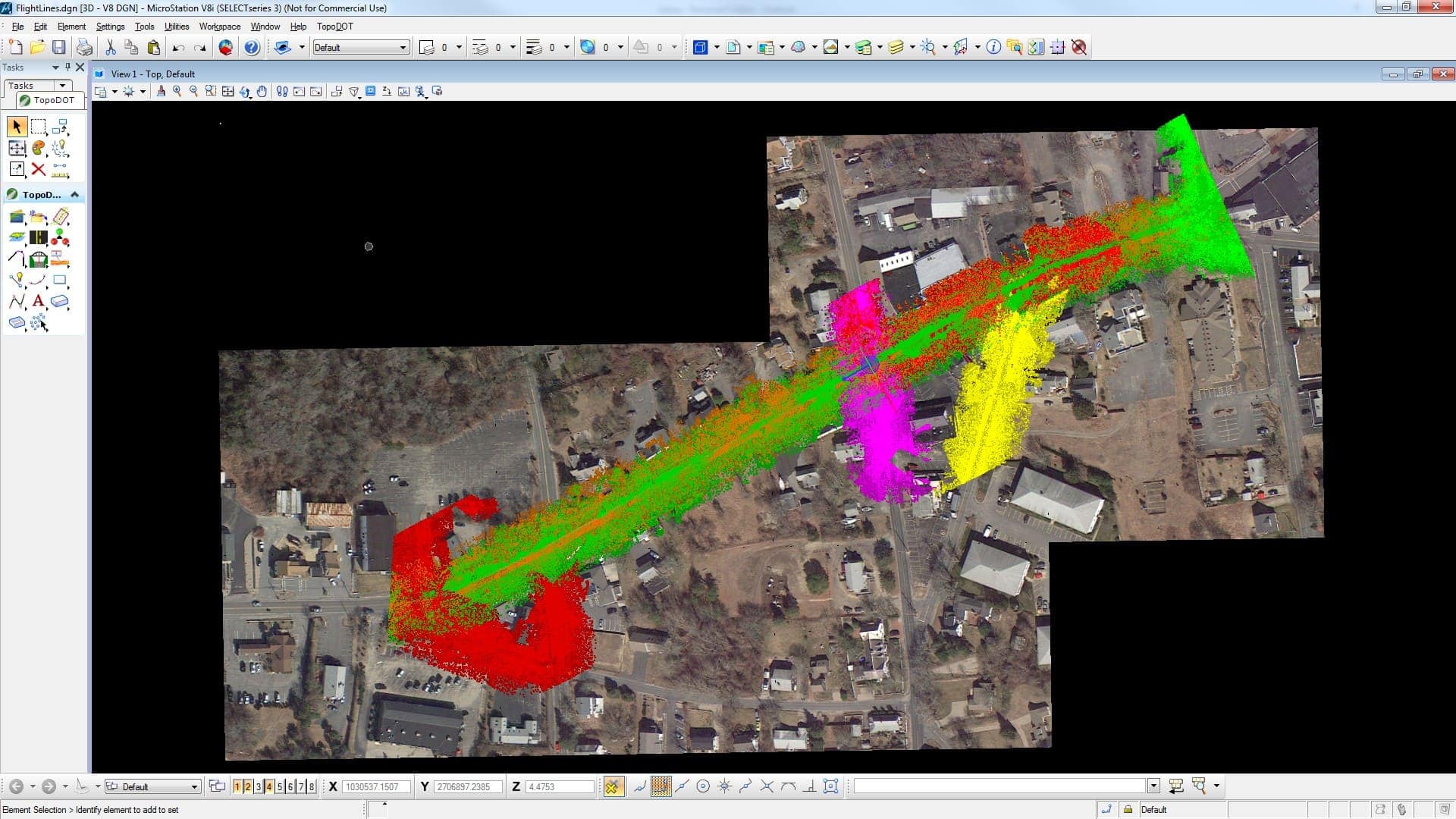Toggle view window number 3
Image resolution: width=1456 pixels, height=819 pixels.
(x=258, y=787)
